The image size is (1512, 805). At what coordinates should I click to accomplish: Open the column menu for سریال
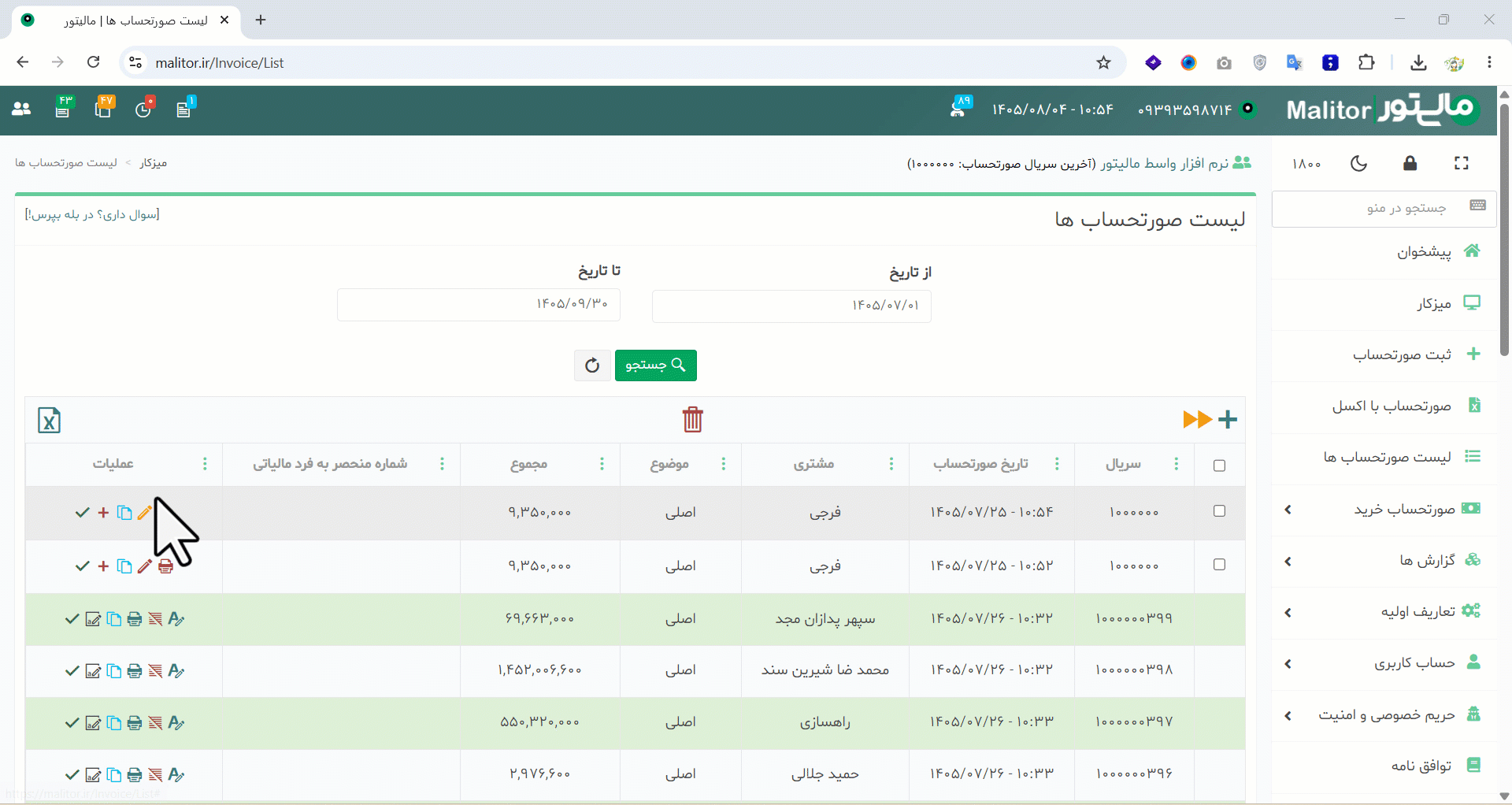(x=1177, y=465)
